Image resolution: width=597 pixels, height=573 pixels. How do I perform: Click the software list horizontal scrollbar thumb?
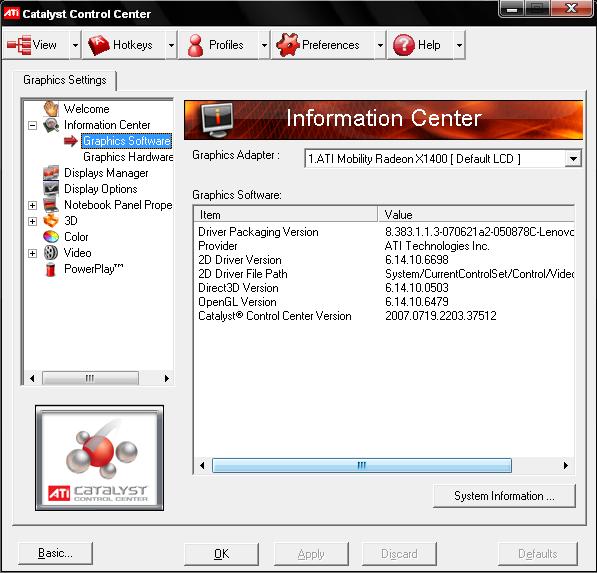[x=361, y=465]
